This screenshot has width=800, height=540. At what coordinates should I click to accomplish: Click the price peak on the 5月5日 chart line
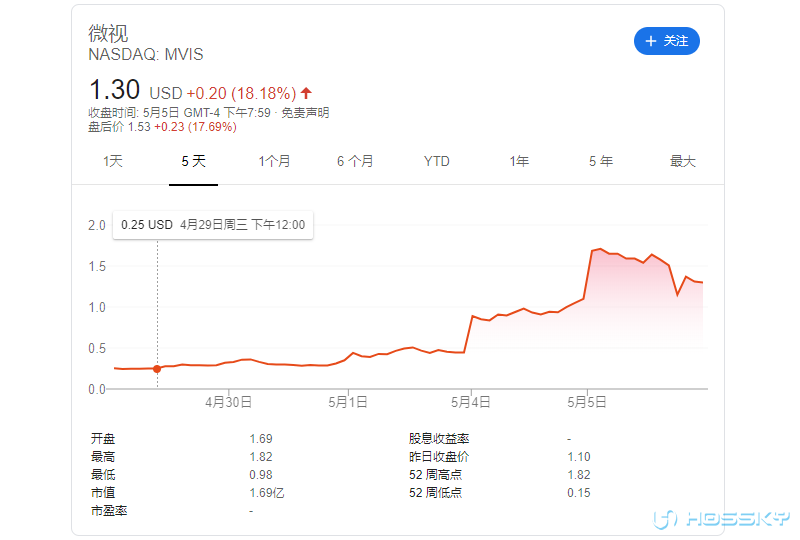601,249
